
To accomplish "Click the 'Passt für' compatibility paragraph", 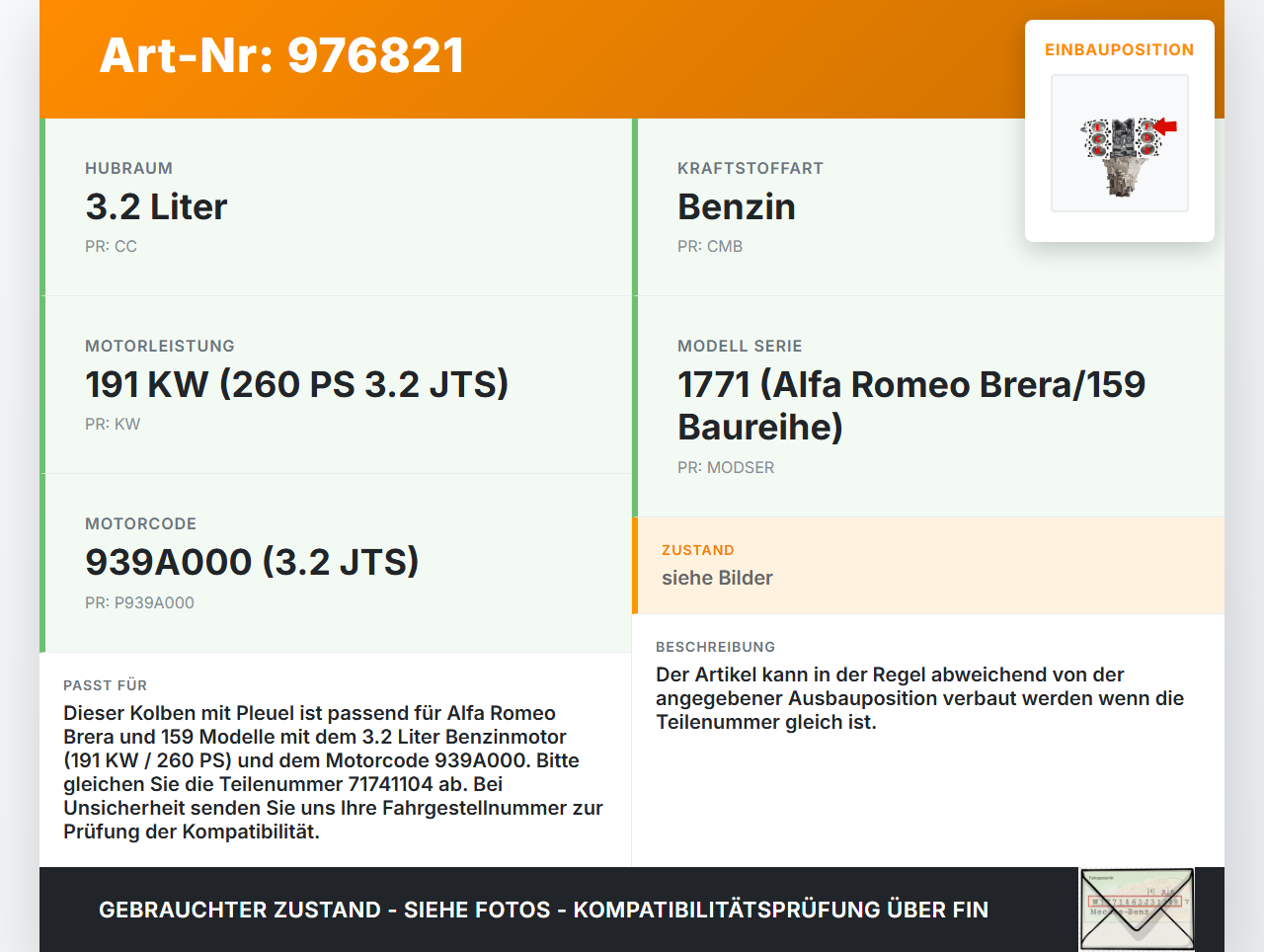I will pyautogui.click(x=333, y=772).
